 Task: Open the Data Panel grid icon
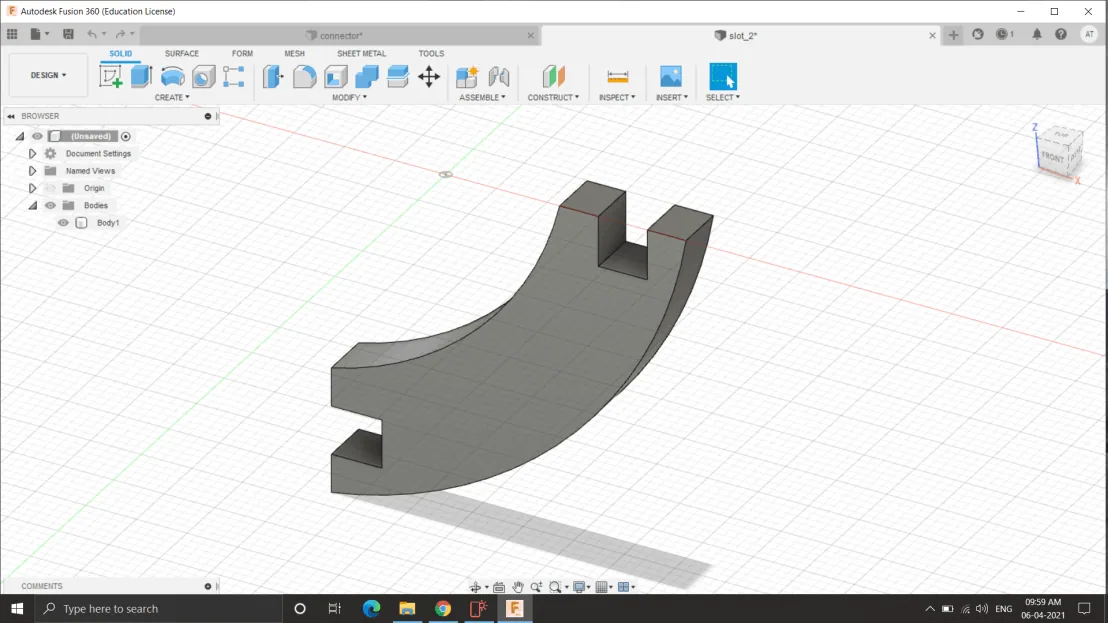click(12, 34)
